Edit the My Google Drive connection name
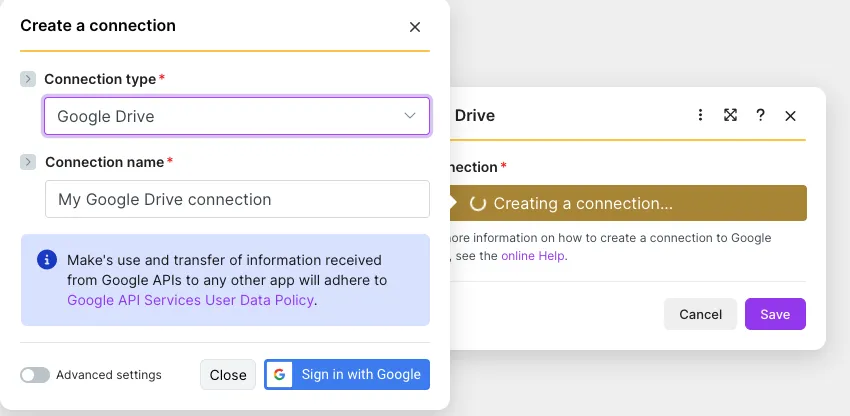The height and width of the screenshot is (416, 850). pyautogui.click(x=237, y=199)
